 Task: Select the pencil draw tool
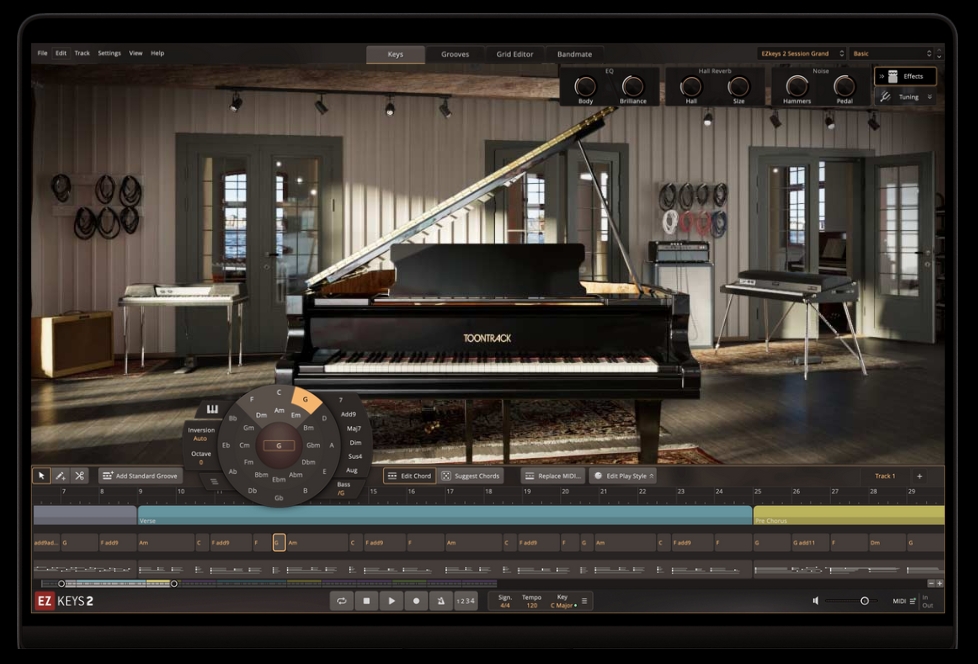61,476
